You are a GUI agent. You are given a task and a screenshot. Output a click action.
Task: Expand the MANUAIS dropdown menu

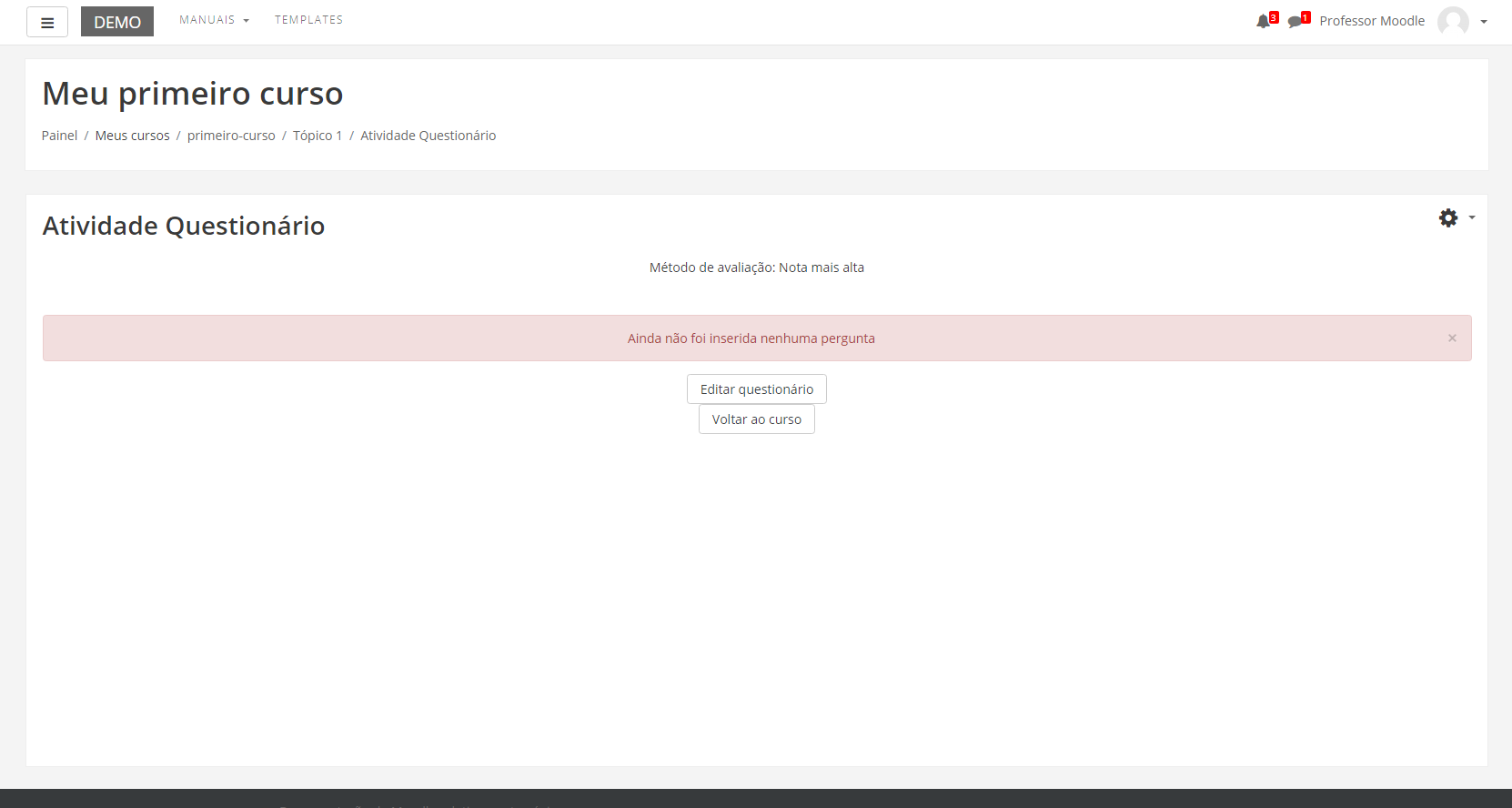tap(214, 20)
